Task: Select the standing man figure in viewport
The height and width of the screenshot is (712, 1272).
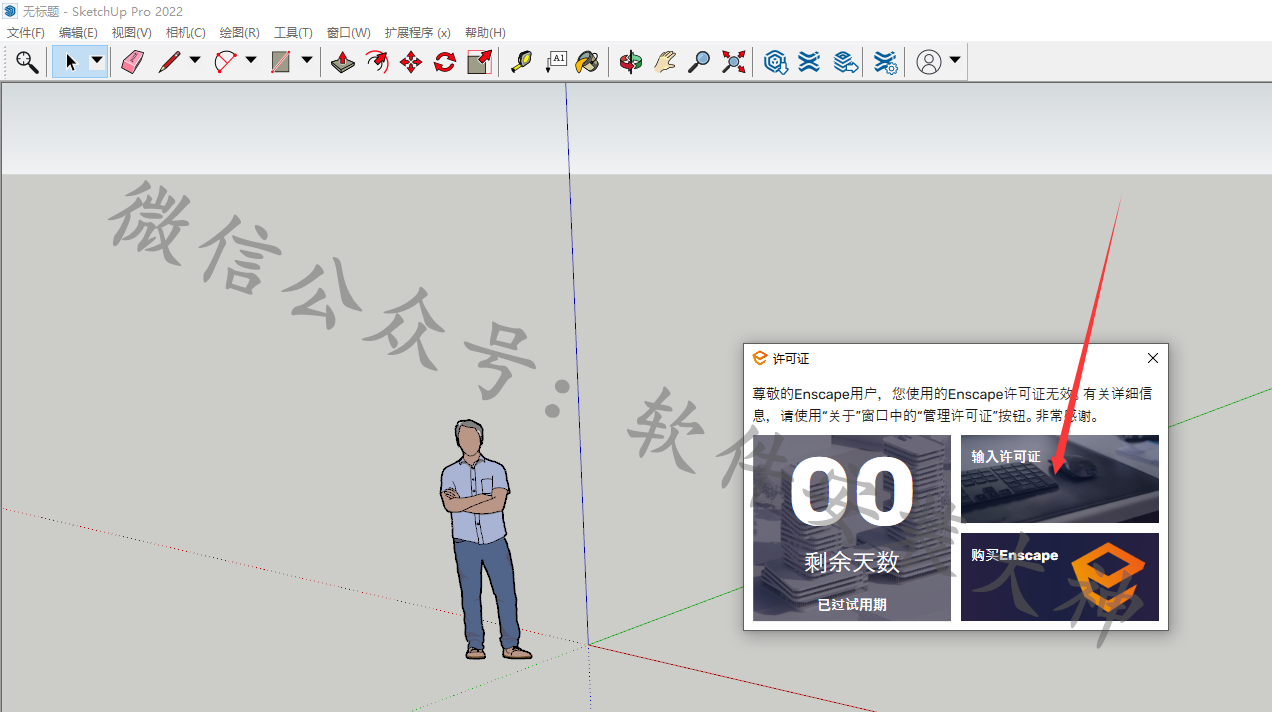Action: pos(485,540)
